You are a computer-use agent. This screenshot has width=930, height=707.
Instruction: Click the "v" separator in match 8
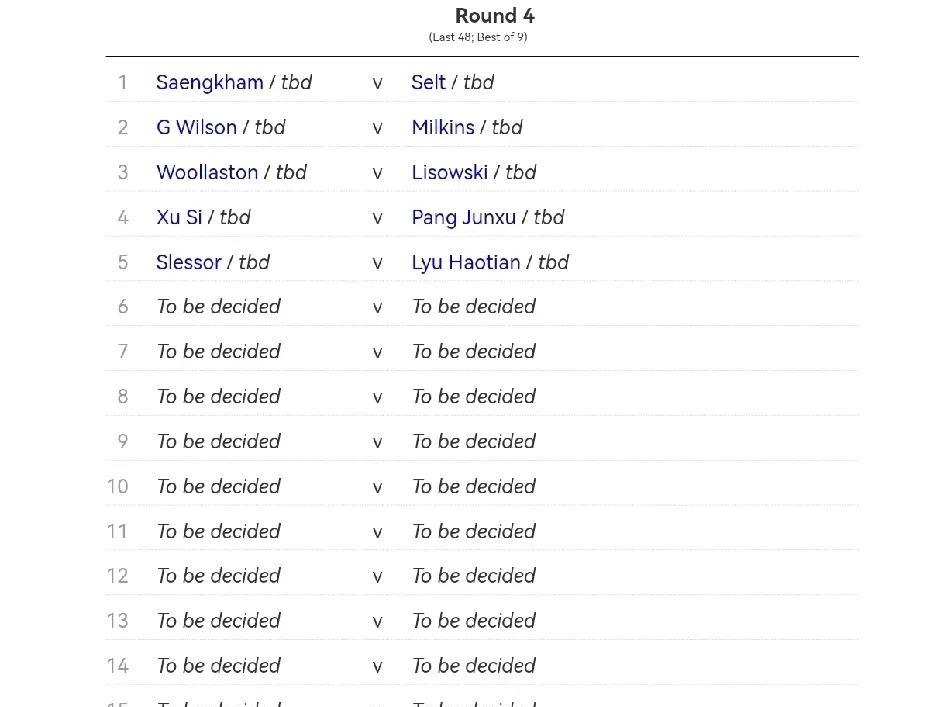(377, 397)
